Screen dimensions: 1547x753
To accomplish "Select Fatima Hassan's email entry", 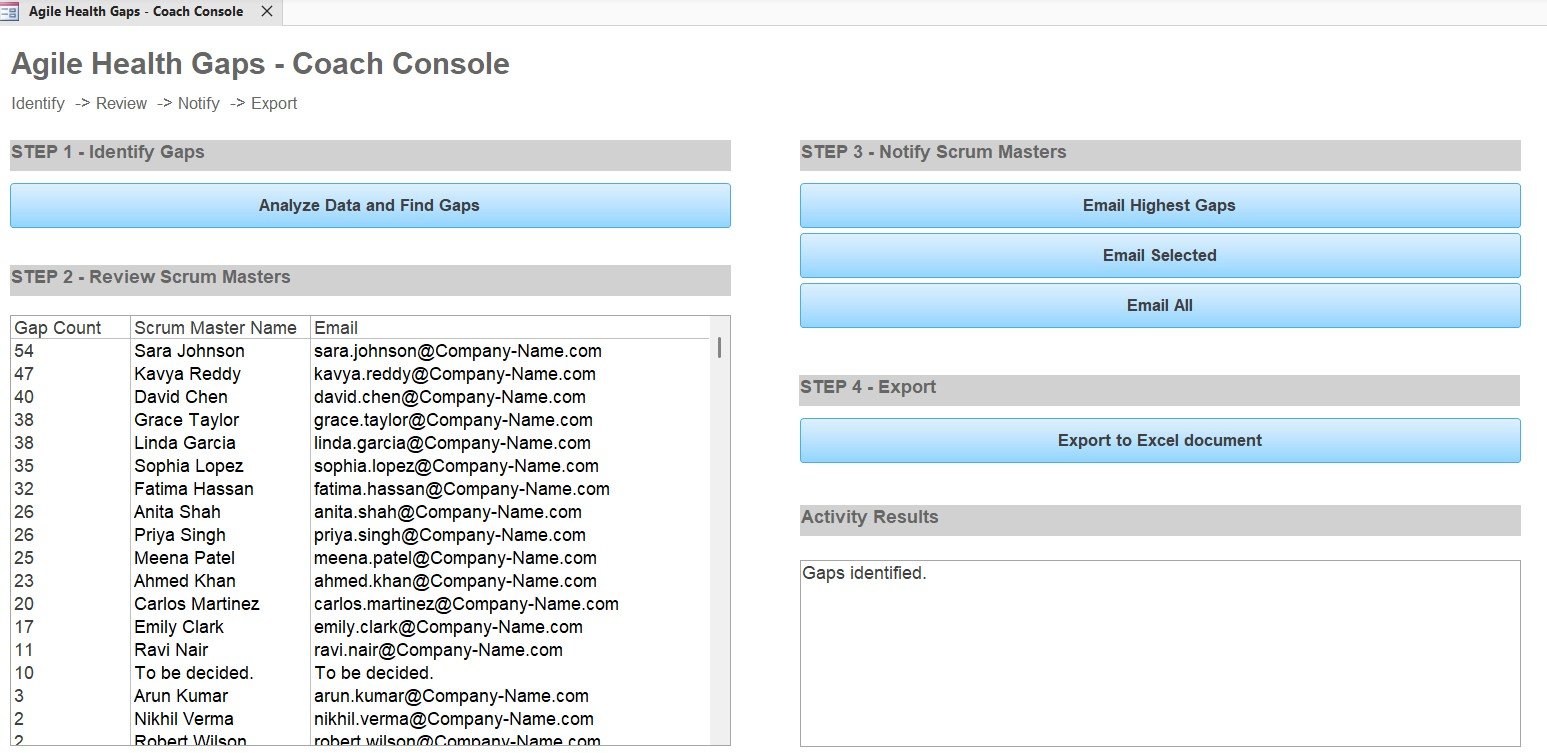I will 461,489.
